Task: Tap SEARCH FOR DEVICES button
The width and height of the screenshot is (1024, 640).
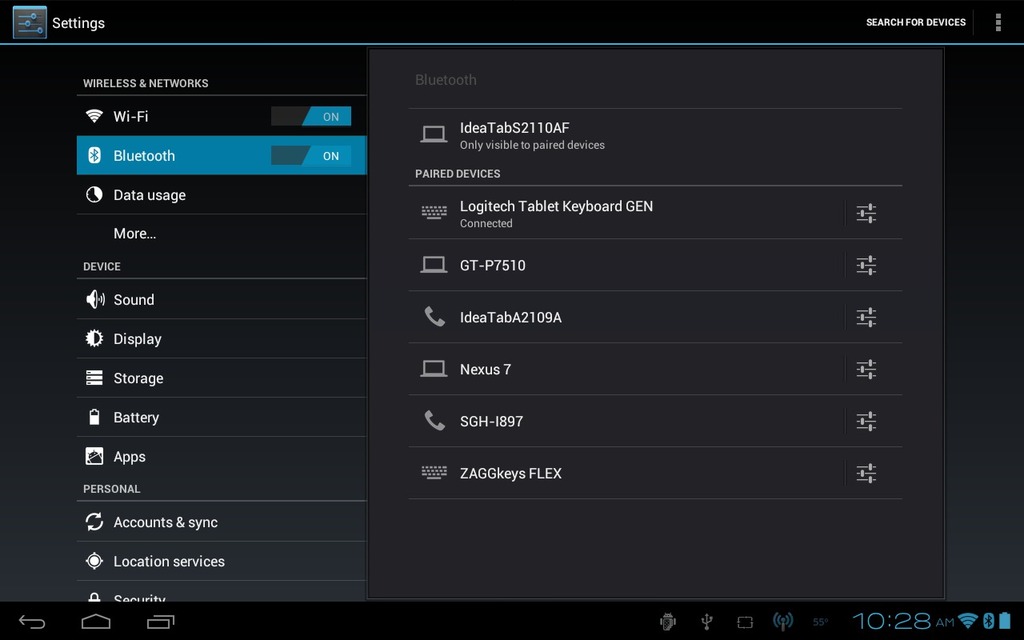Action: pyautogui.click(x=915, y=22)
